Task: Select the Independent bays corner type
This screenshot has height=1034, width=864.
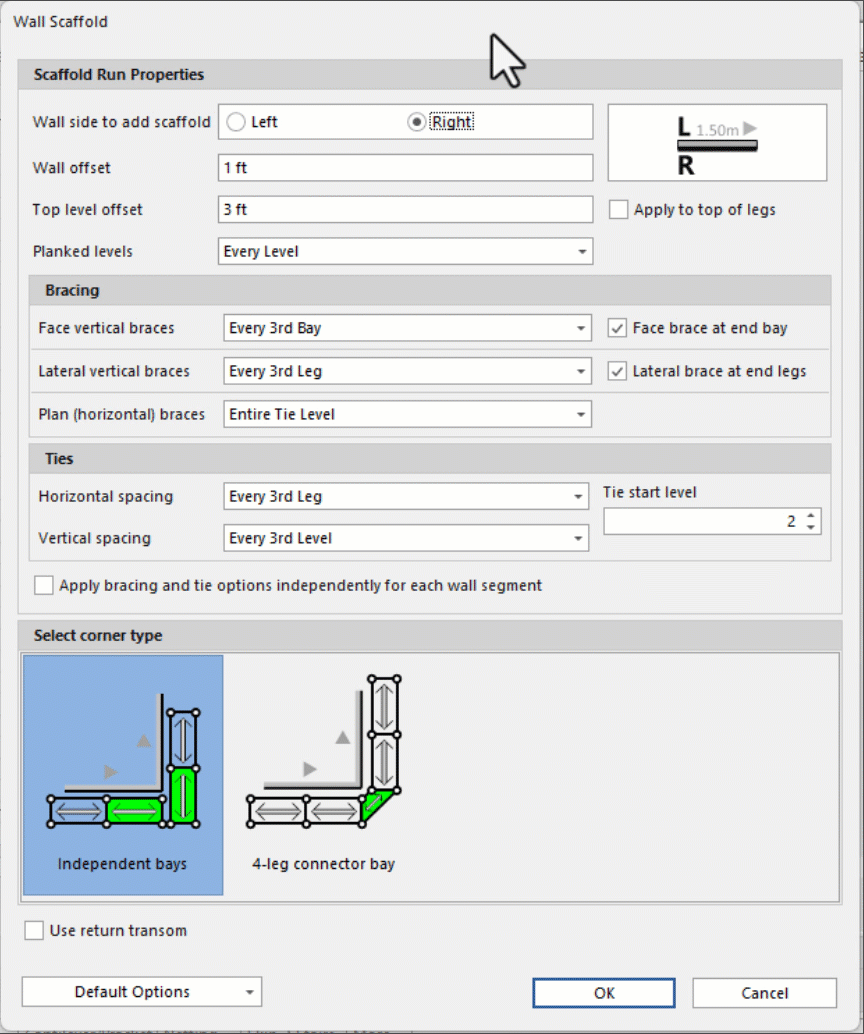Action: [x=123, y=775]
